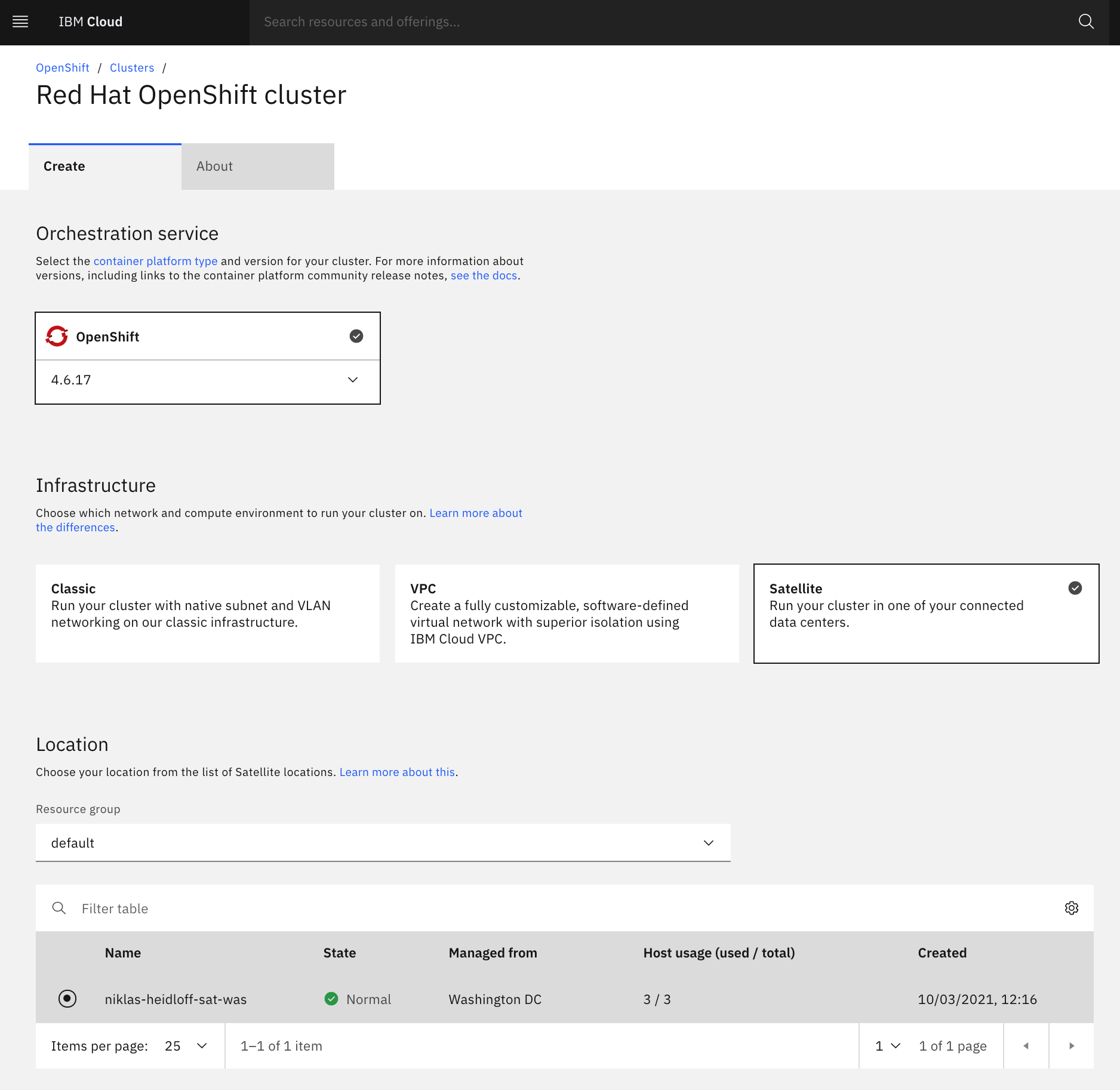The width and height of the screenshot is (1120, 1090).
Task: Open the page number 1 dropdown
Action: pos(887,1046)
